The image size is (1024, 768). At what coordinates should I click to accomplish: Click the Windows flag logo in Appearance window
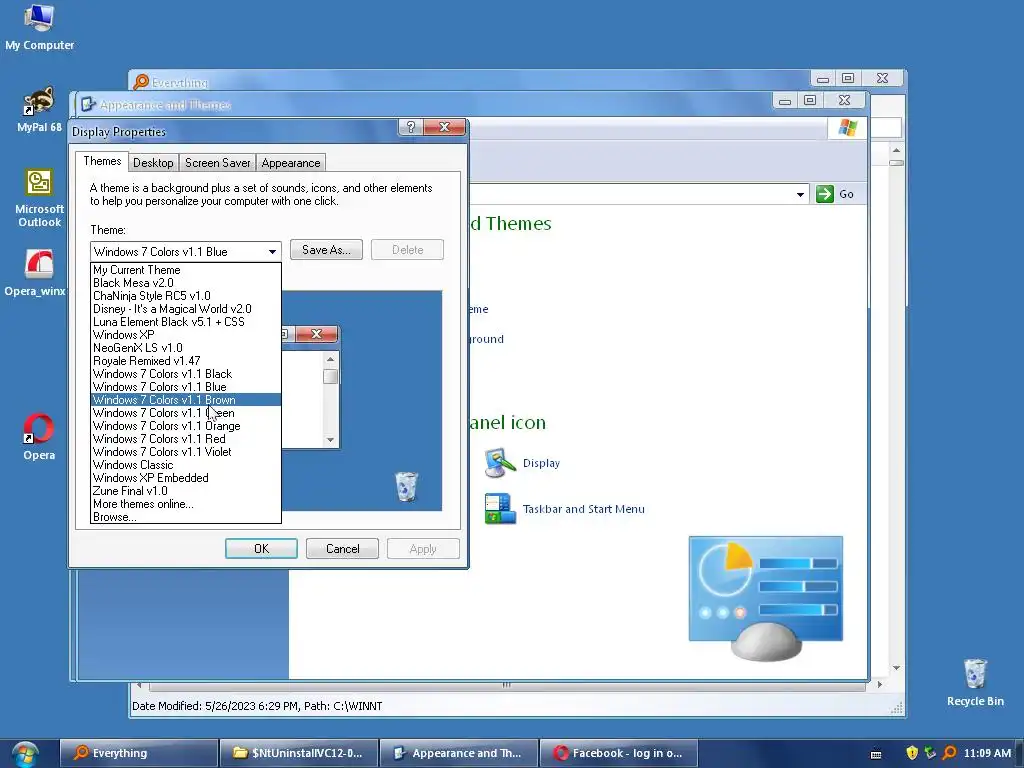coord(848,127)
